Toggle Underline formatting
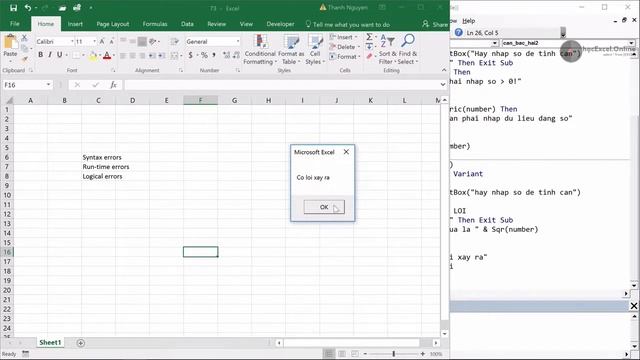The height and width of the screenshot is (360, 640). pos(60,55)
